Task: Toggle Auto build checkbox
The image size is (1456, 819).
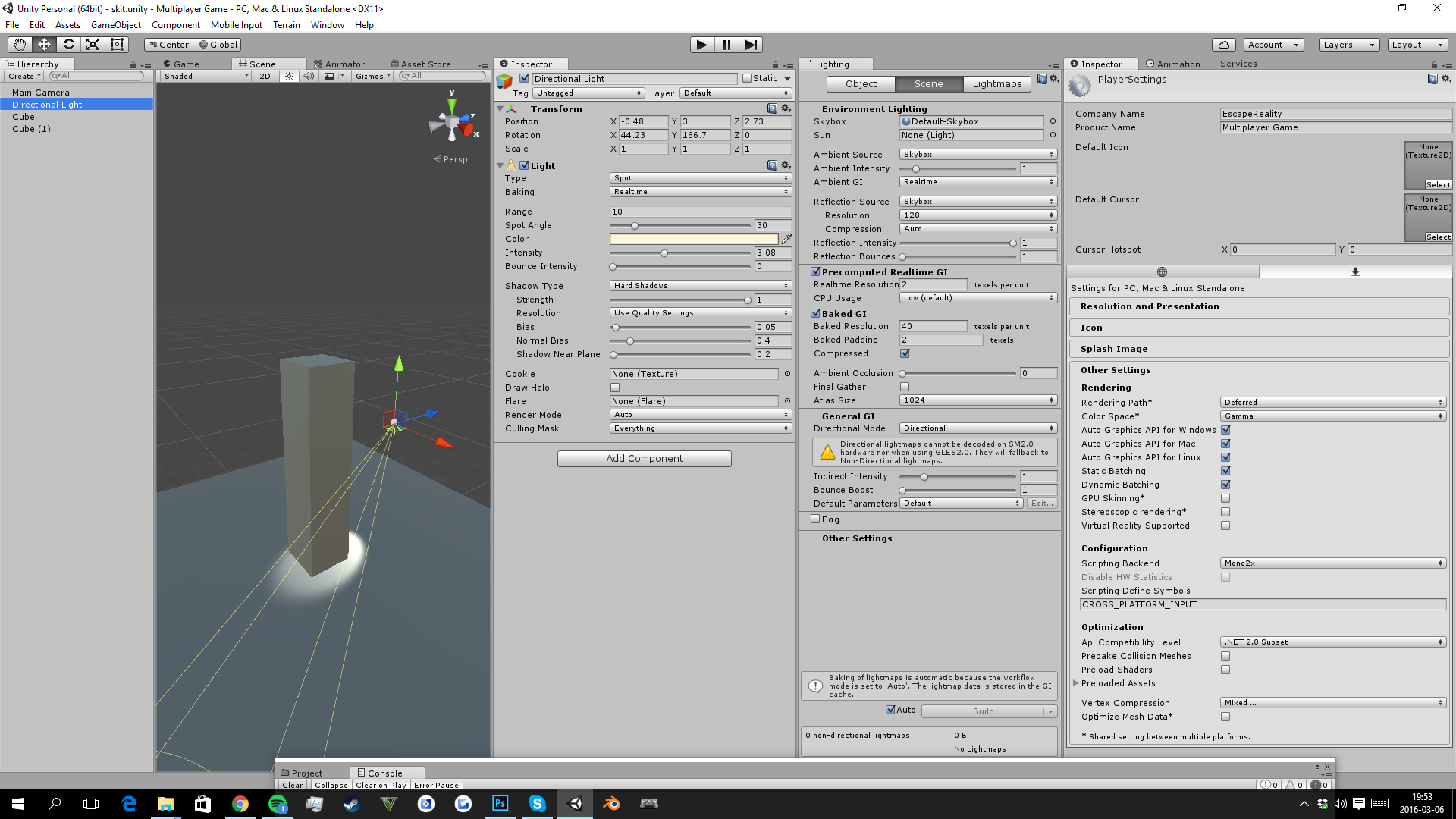Action: click(890, 711)
